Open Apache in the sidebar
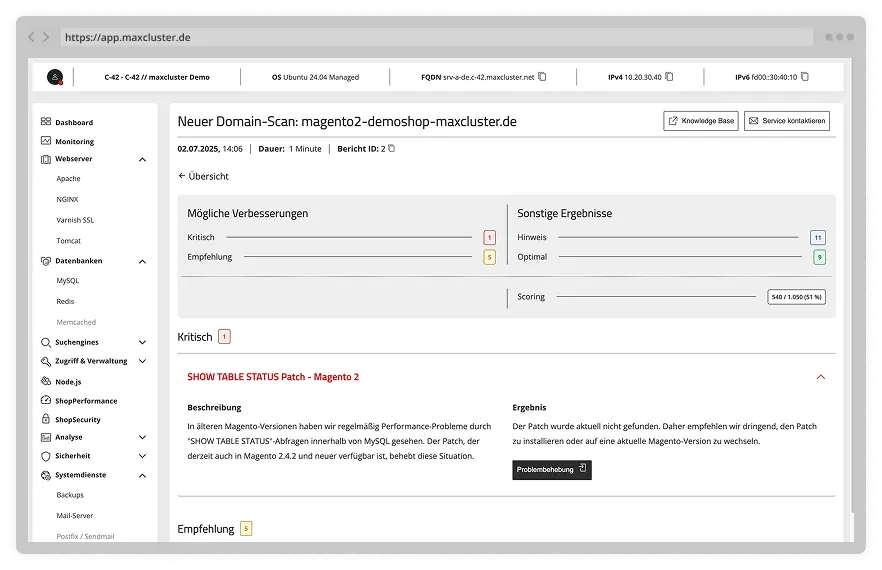Viewport: 882px width, 570px height. [69, 178]
